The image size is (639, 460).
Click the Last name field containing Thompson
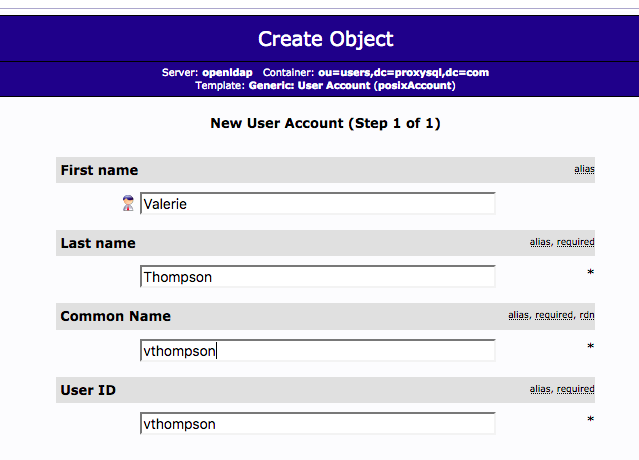[318, 277]
